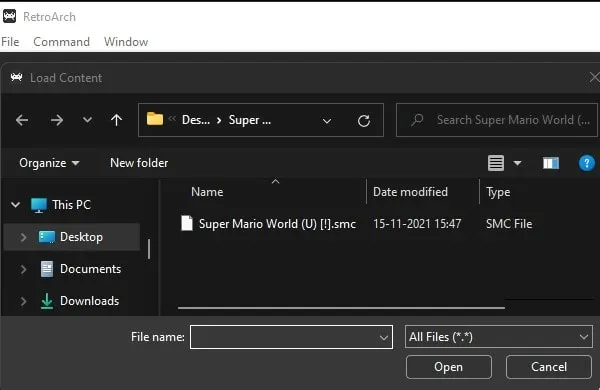600x390 pixels.
Task: Close the Load Content dialog
Action: pyautogui.click(x=594, y=77)
